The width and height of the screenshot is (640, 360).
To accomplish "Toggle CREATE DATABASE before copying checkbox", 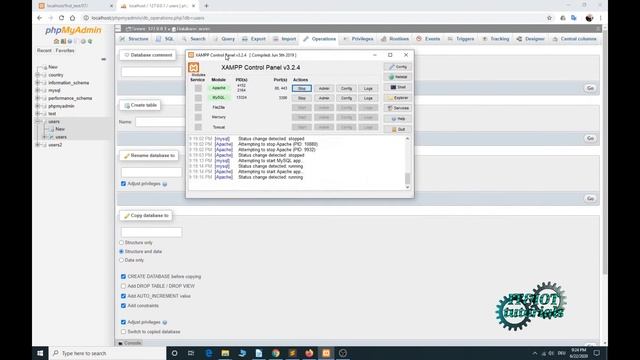I will (123, 277).
